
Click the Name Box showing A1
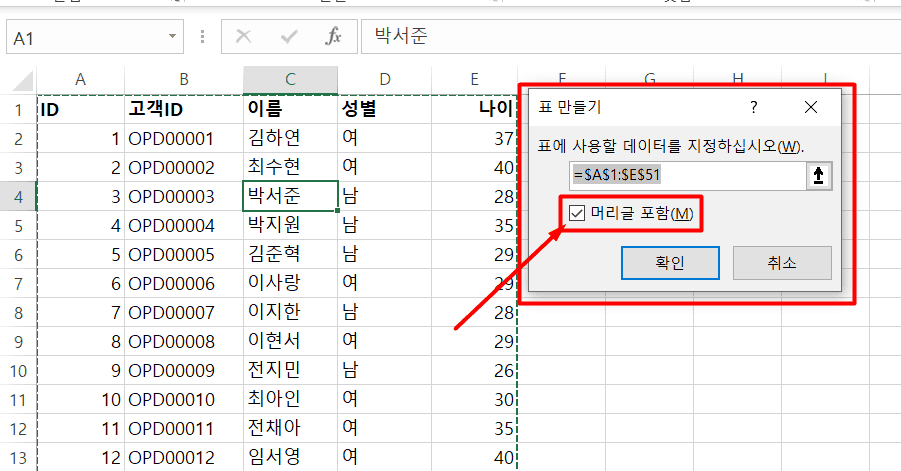[95, 37]
